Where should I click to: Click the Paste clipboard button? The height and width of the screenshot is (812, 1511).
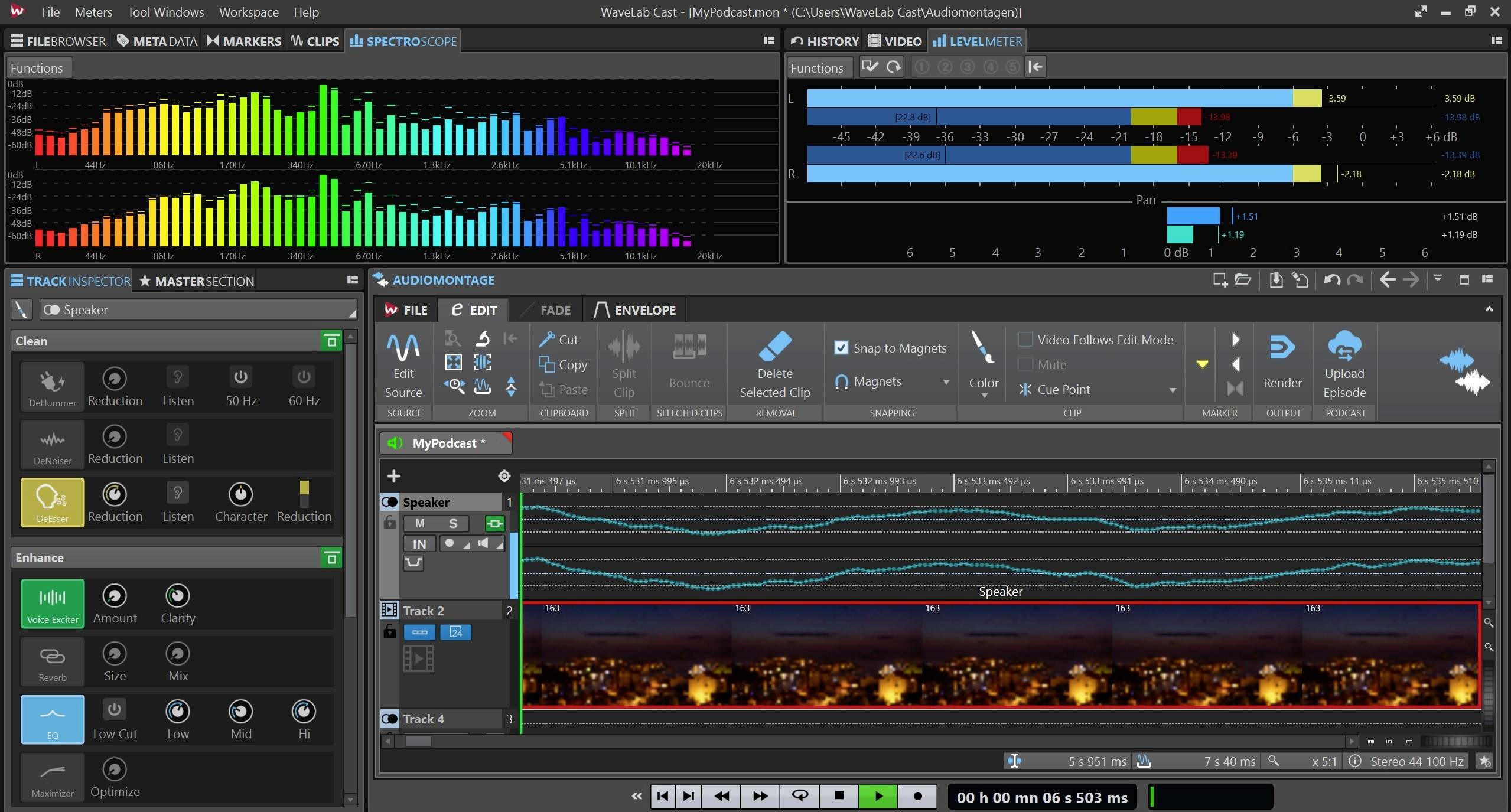[x=563, y=390]
